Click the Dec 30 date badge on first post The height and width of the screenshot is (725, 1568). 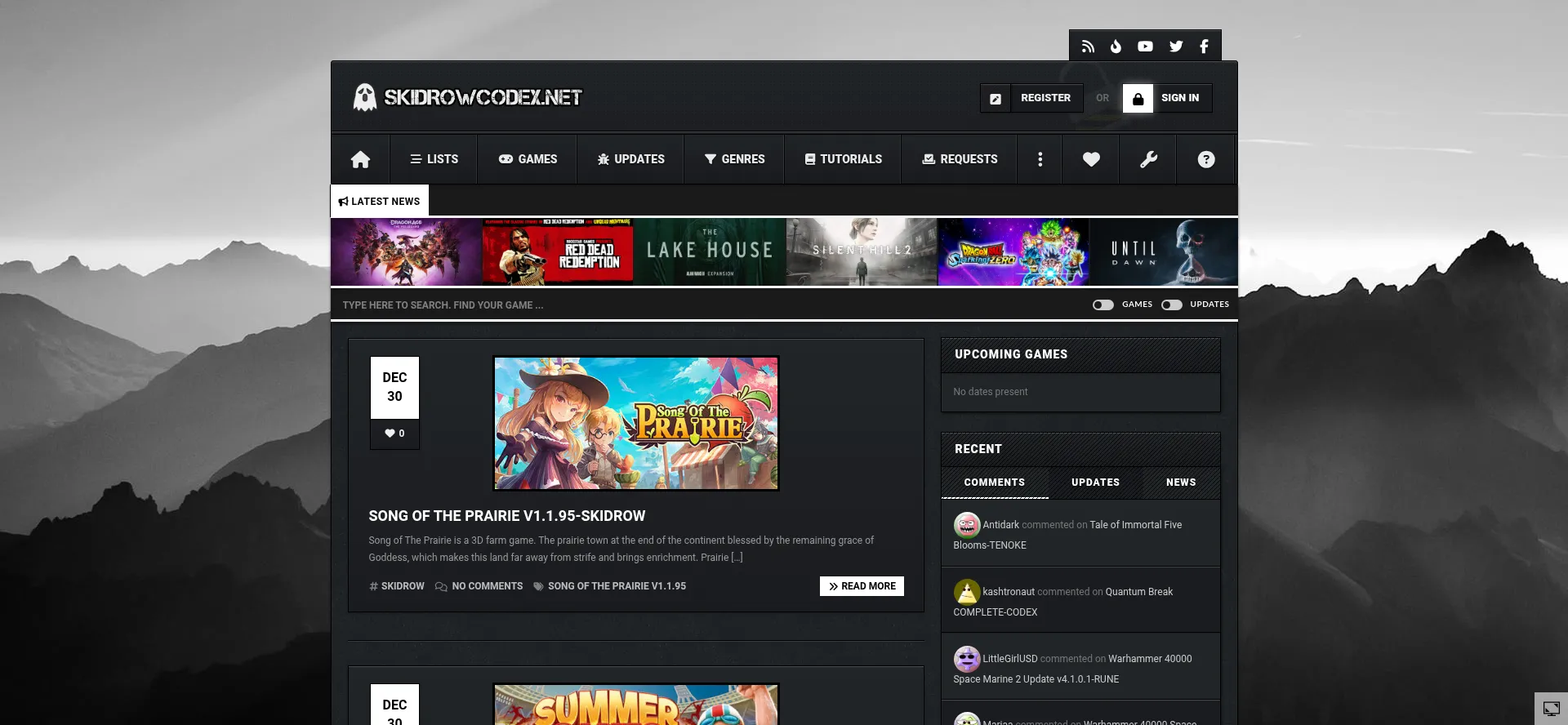tap(394, 387)
